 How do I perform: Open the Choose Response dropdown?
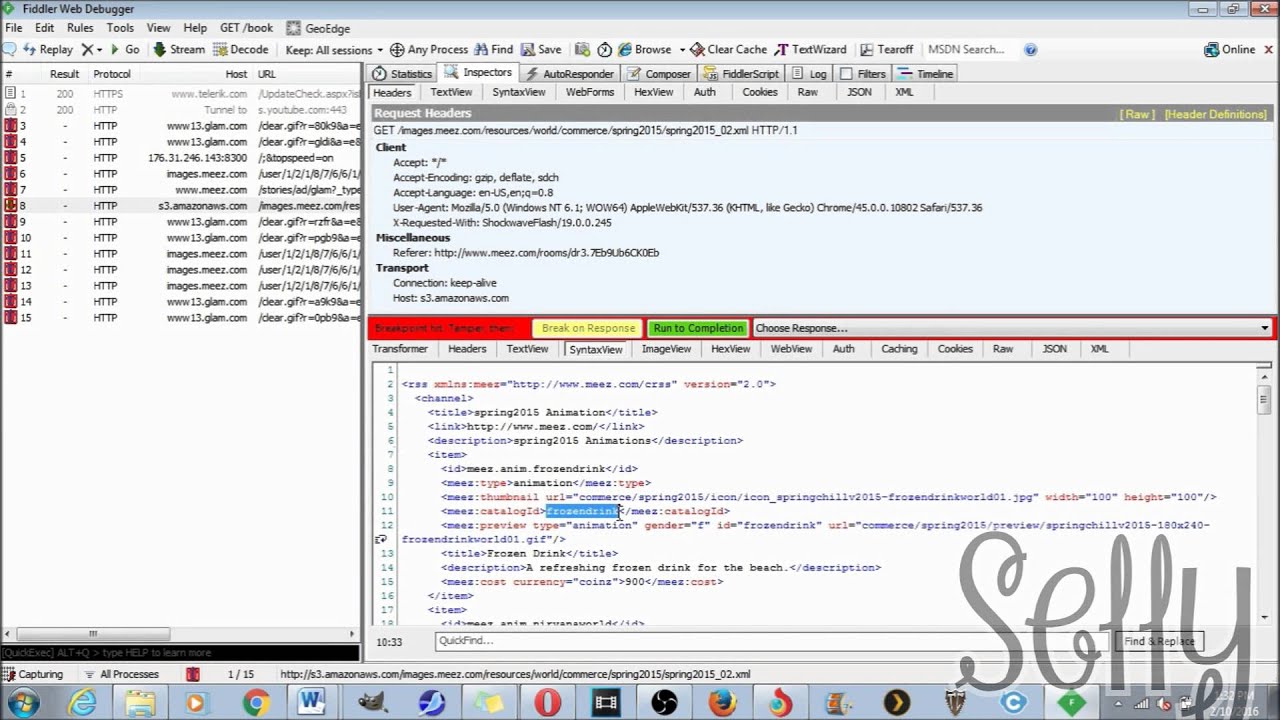pos(1012,328)
